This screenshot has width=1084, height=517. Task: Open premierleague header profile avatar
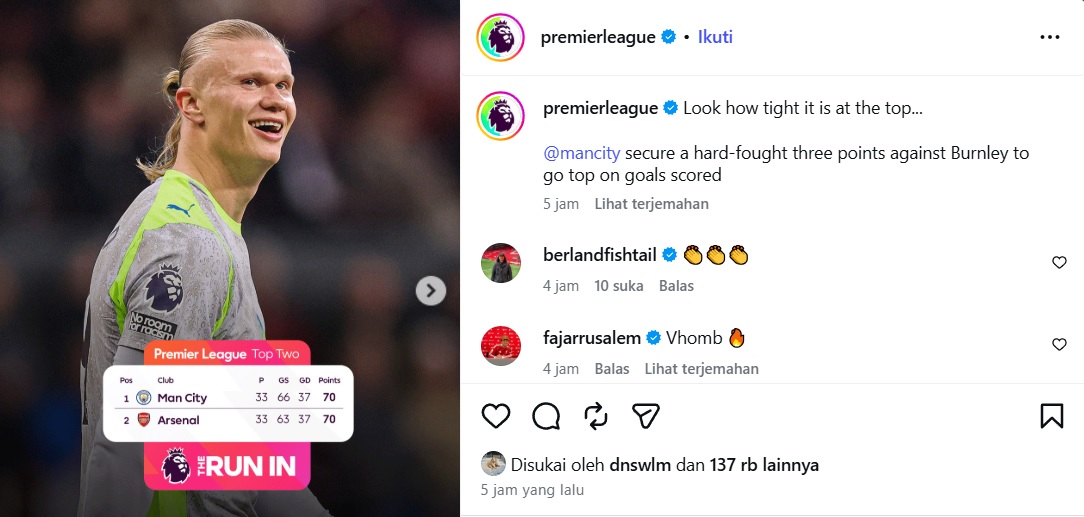(x=500, y=37)
